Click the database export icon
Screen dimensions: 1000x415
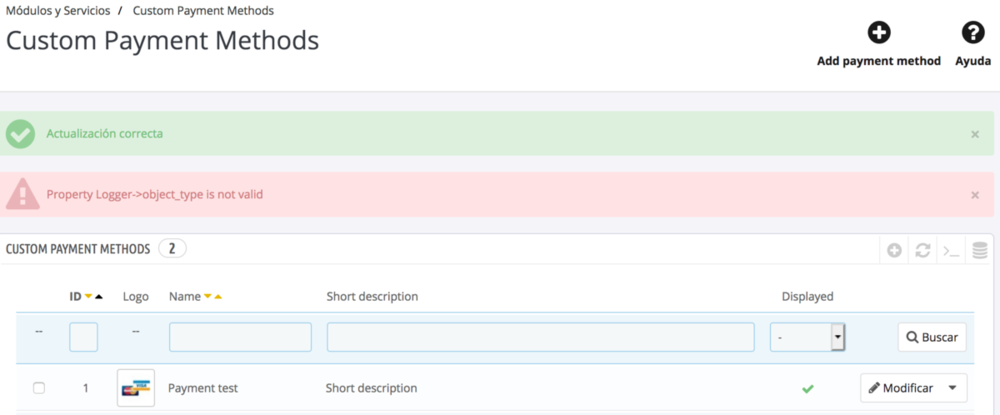tap(980, 250)
